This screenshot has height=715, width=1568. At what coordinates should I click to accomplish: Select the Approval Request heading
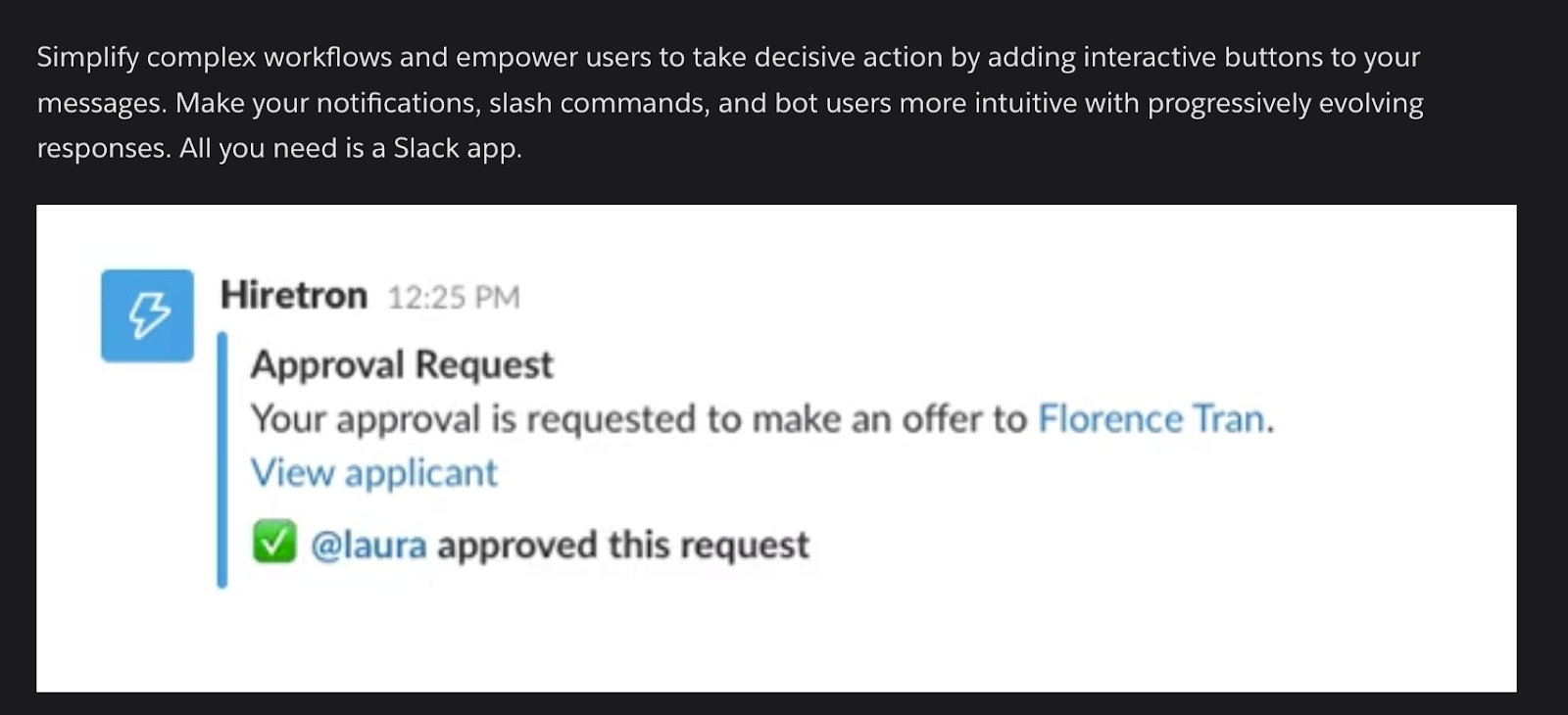[402, 364]
